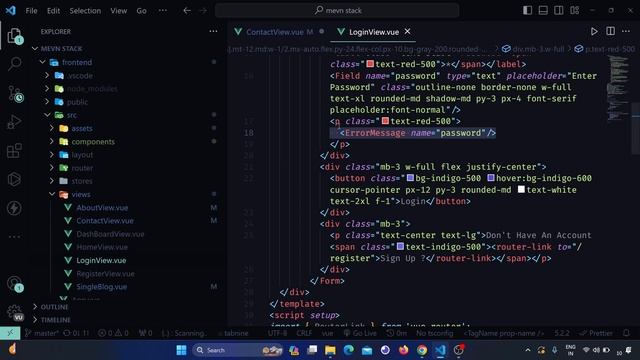The image size is (640, 360).
Task: Open the Source Control view
Action: [15, 94]
